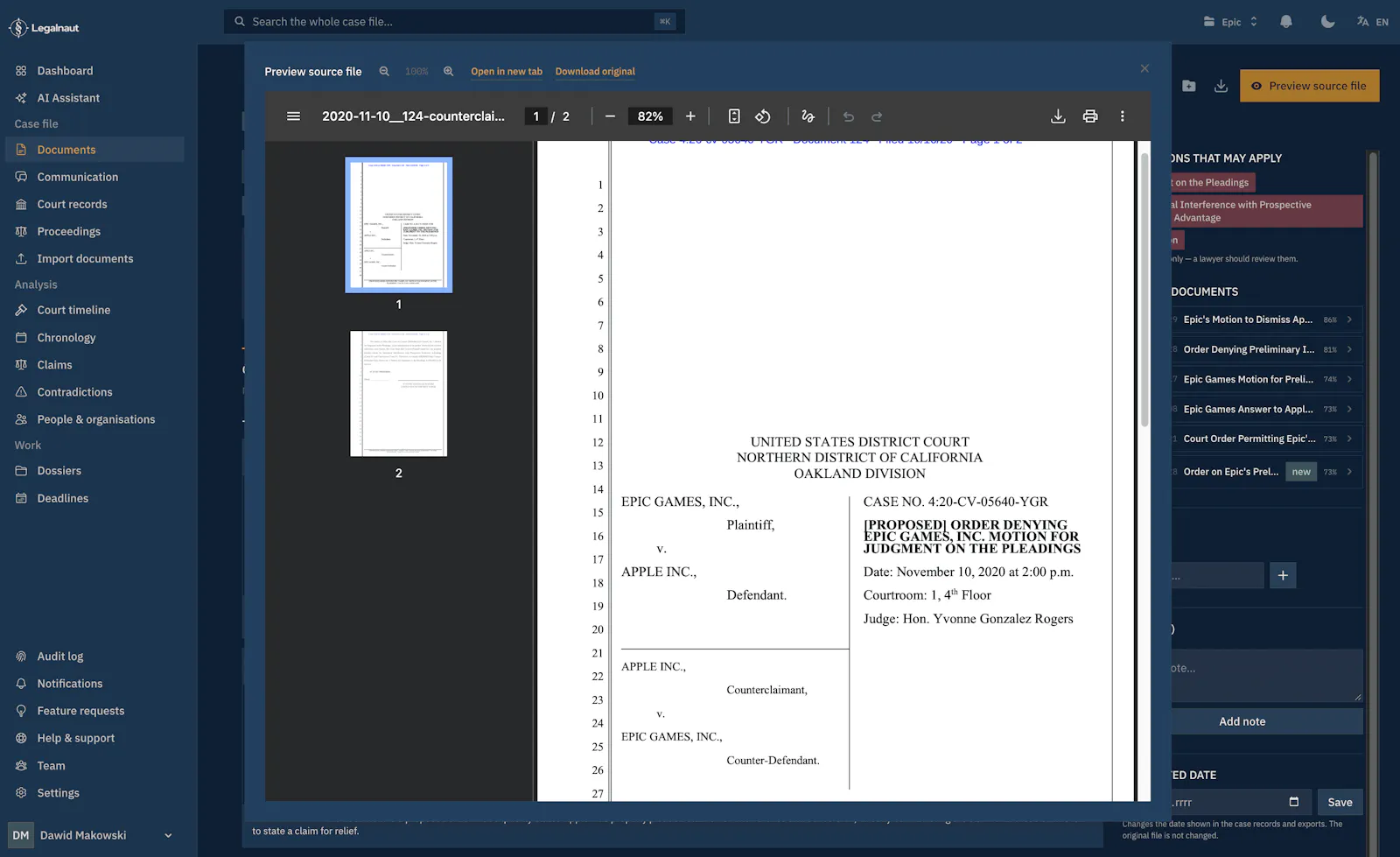Expand Order Denying Preliminary document row

point(1265,349)
